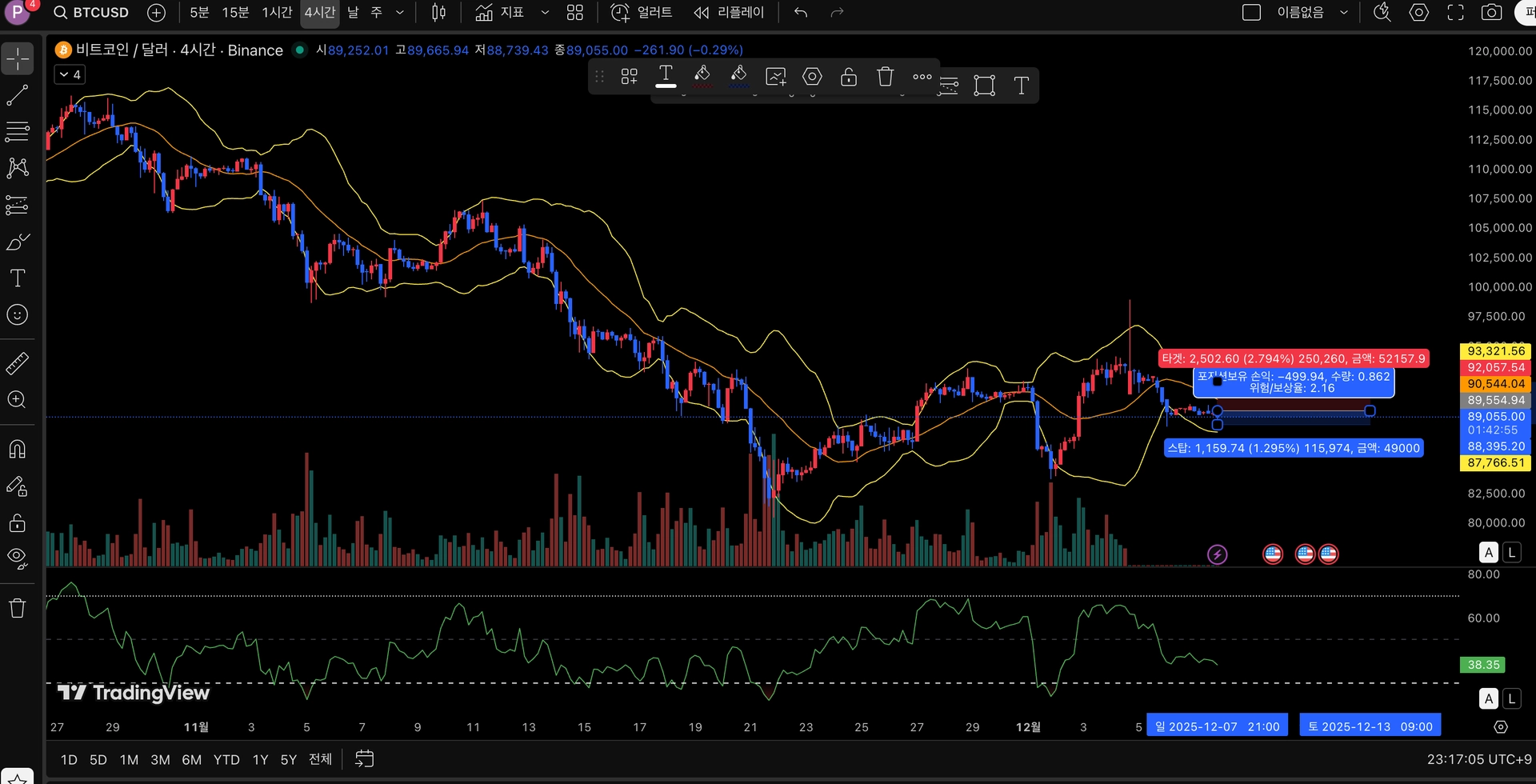Collapse the indicator legend showing 4
This screenshot has width=1536, height=784.
(x=70, y=75)
